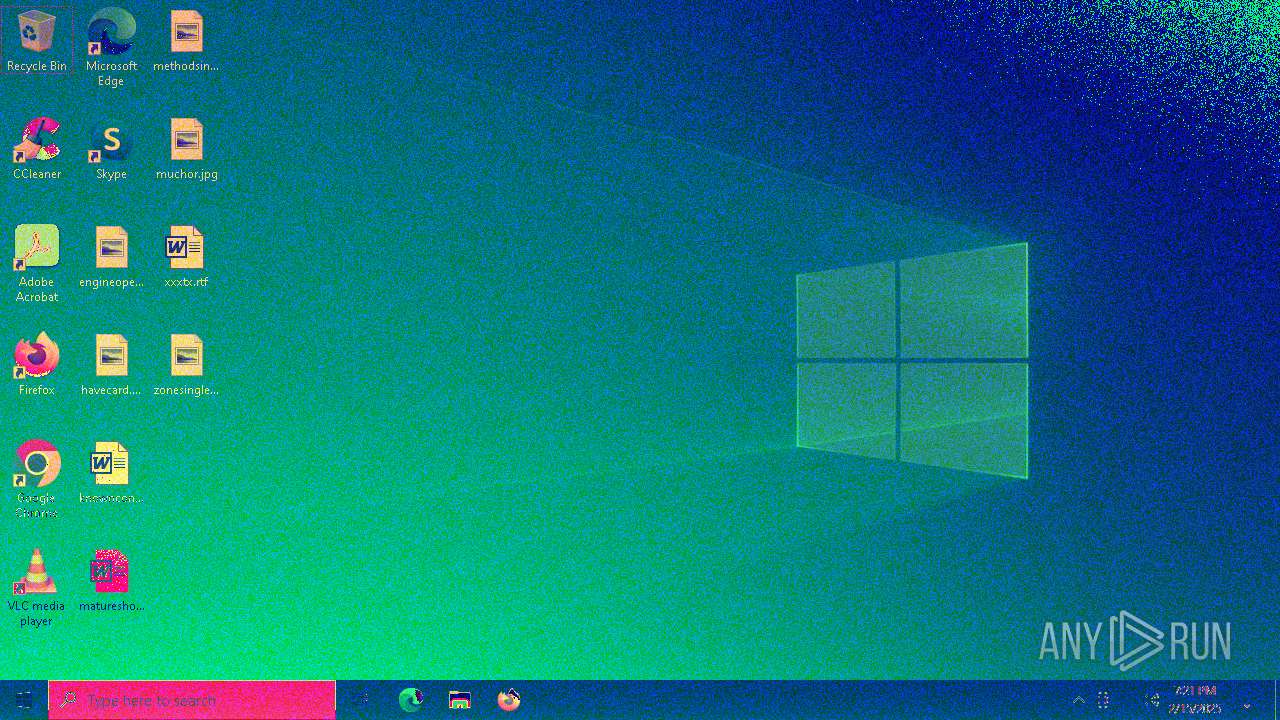Select the Skype desktop shortcut
Viewport: 1280px width, 720px height.
111,149
